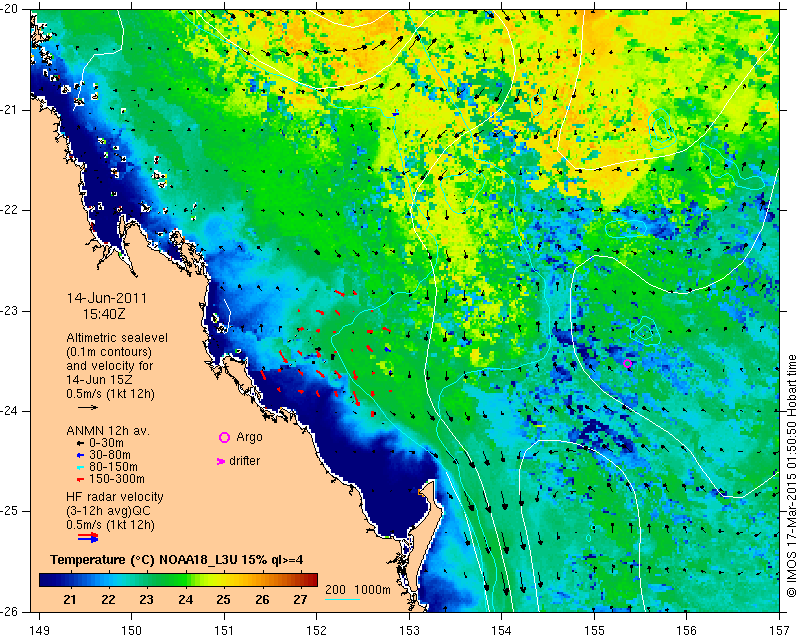
Task: Click the latitude axis label "-24"
Action: [11, 411]
